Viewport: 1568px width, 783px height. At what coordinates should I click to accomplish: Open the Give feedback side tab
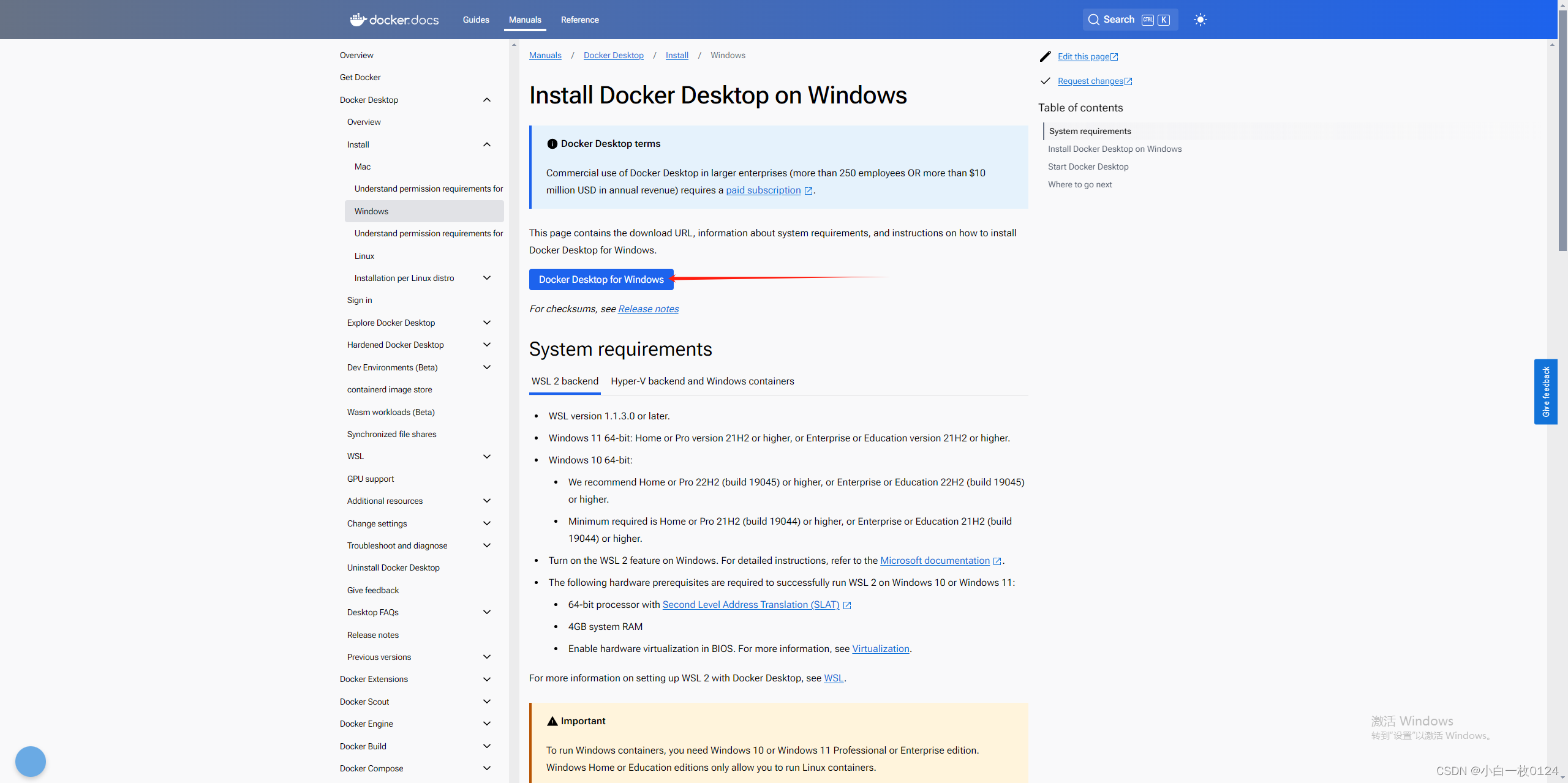1545,392
